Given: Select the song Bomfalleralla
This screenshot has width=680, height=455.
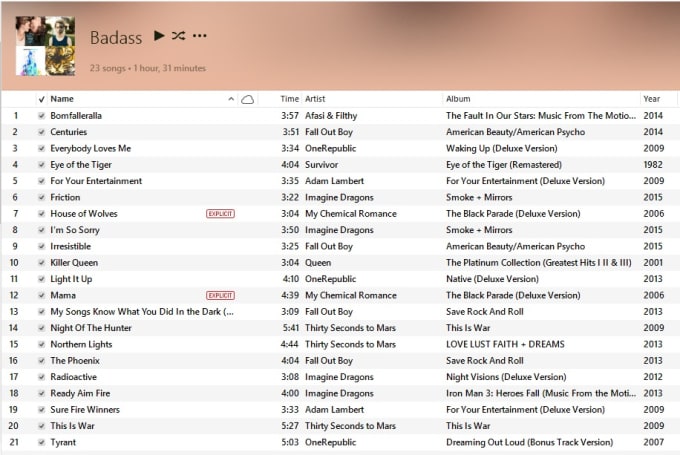Looking at the screenshot, I should click(76, 116).
